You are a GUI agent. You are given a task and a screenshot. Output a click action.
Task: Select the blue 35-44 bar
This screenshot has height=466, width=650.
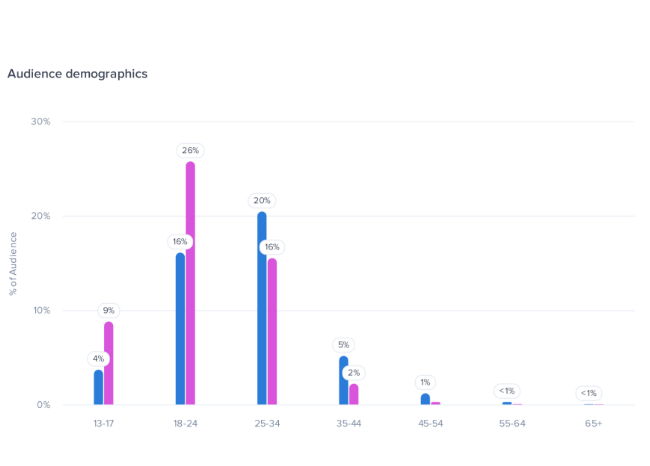344,381
